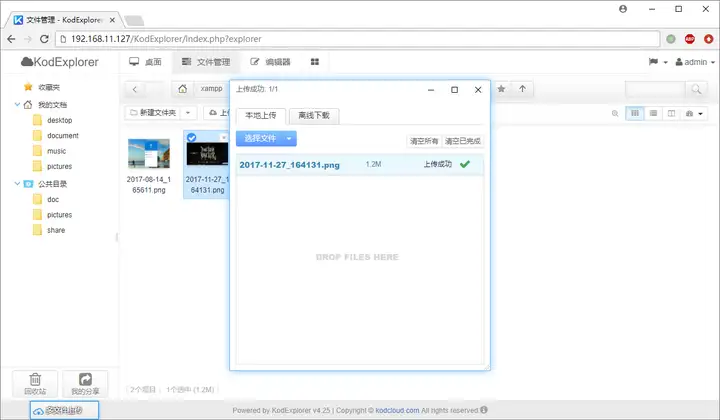Maximize the upload dialog

pos(455,90)
